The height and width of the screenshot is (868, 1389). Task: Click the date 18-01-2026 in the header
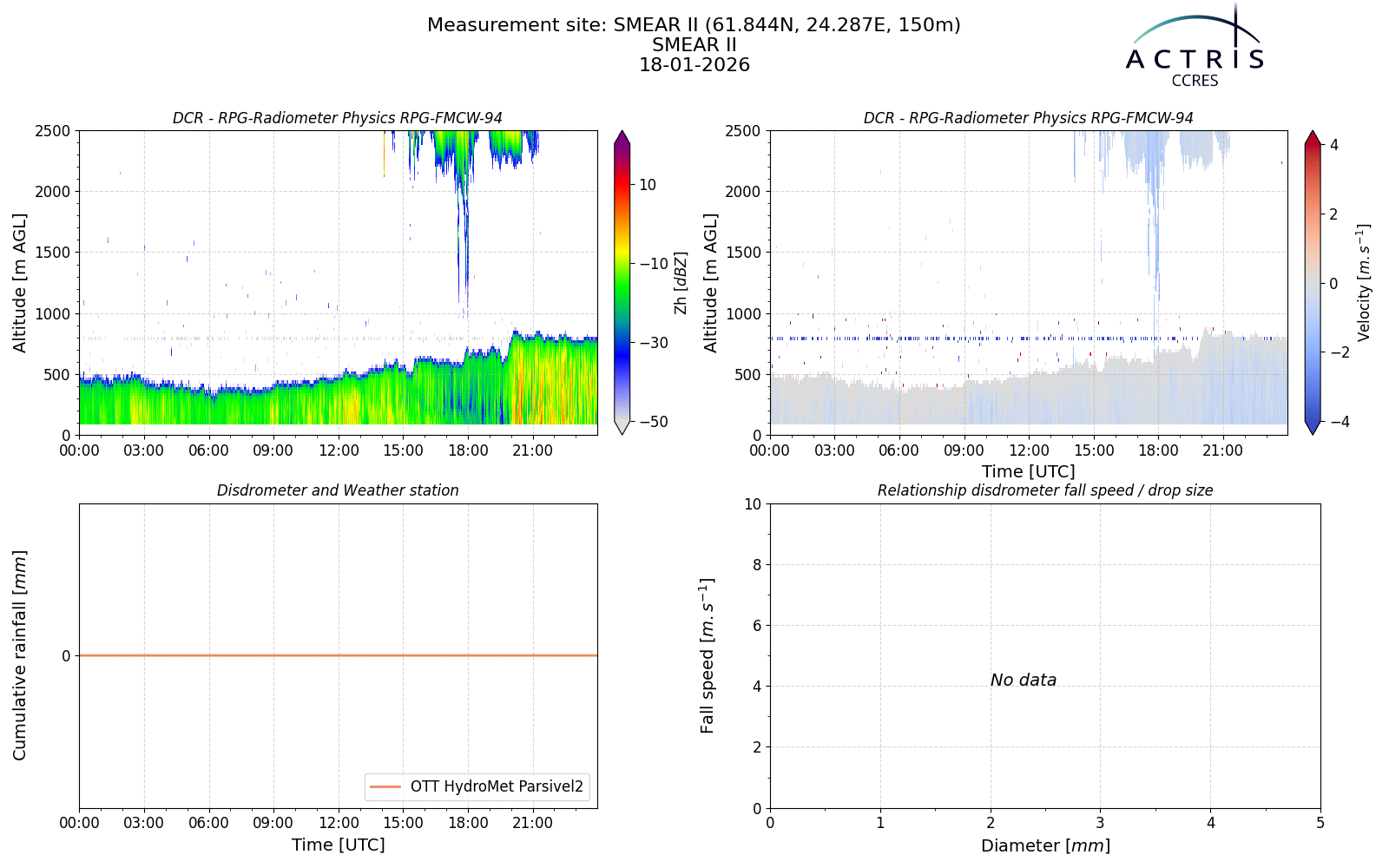tap(694, 65)
